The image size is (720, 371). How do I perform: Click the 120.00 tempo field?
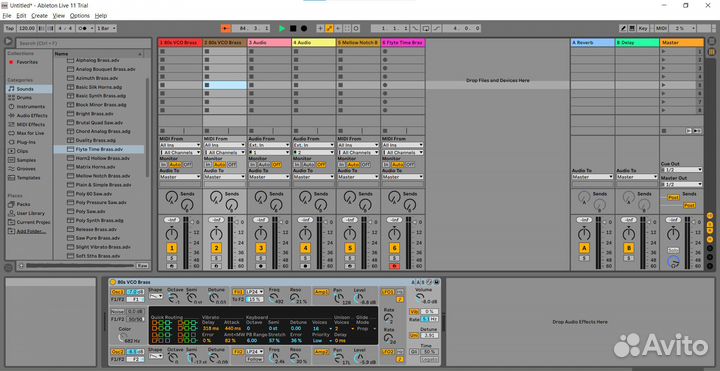[x=27, y=28]
